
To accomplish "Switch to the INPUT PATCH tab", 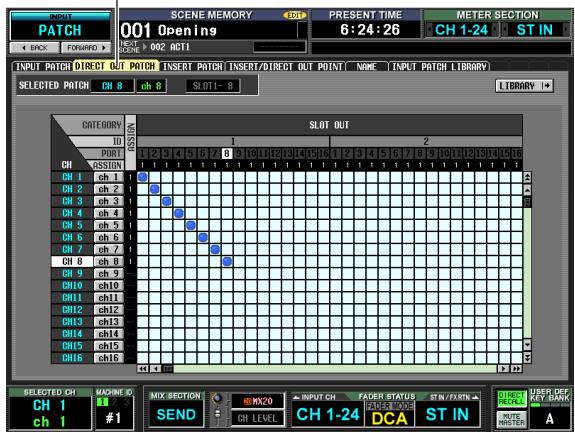I will coord(43,66).
